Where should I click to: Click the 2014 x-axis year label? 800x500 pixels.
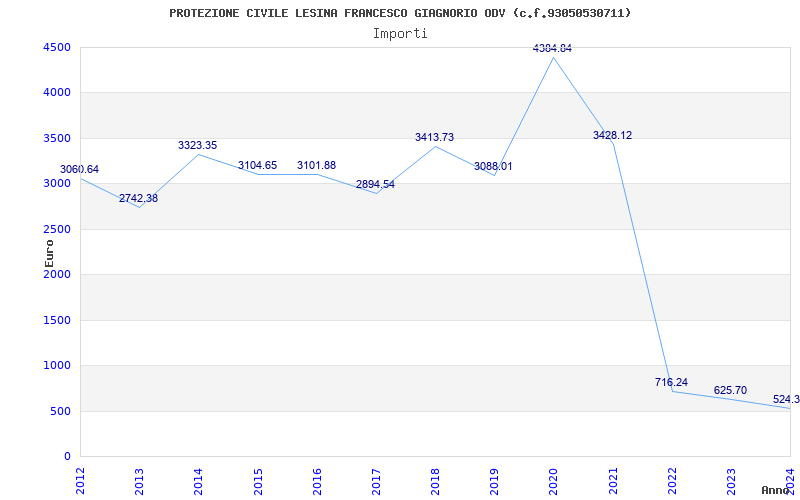(198, 481)
